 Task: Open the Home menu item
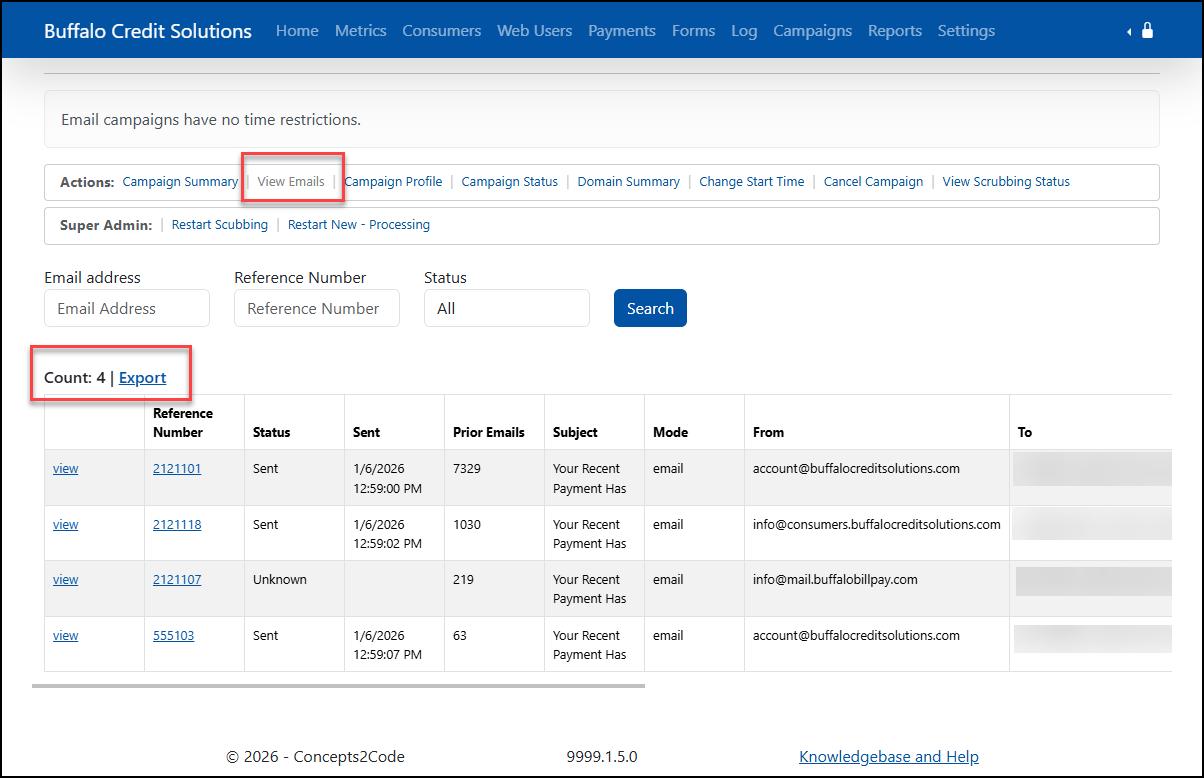(297, 31)
